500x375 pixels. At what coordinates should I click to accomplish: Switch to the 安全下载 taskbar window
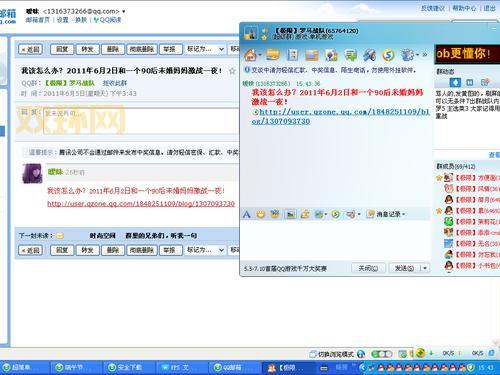pos(129,367)
